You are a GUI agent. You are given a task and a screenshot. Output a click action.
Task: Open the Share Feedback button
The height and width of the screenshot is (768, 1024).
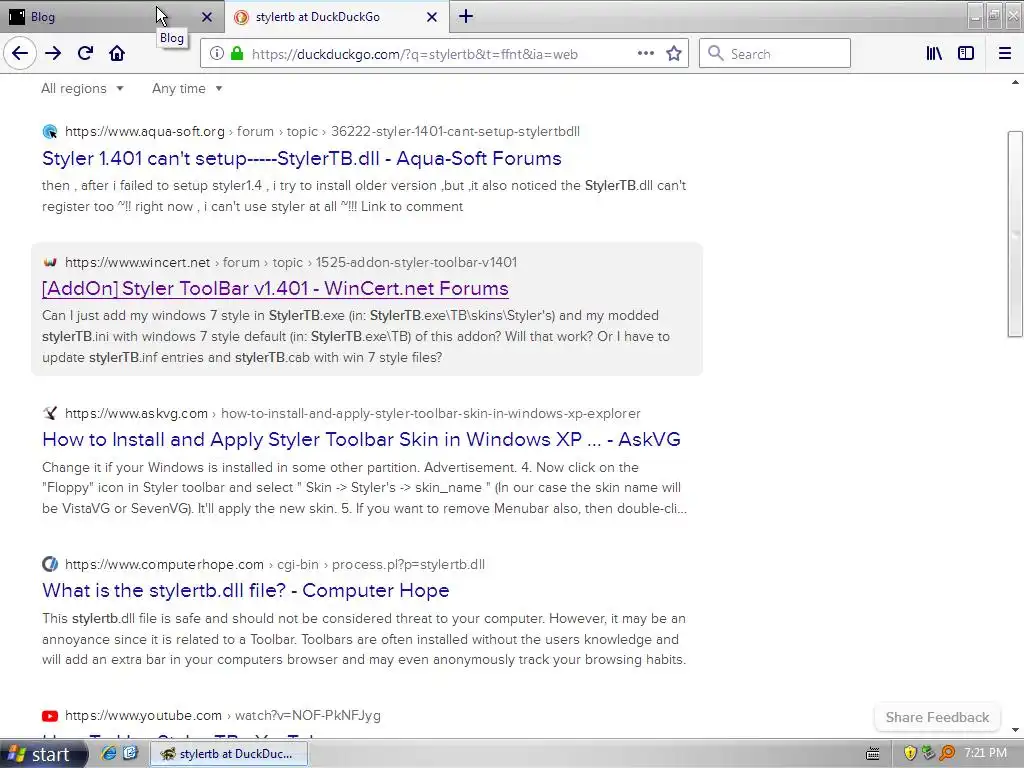937,717
